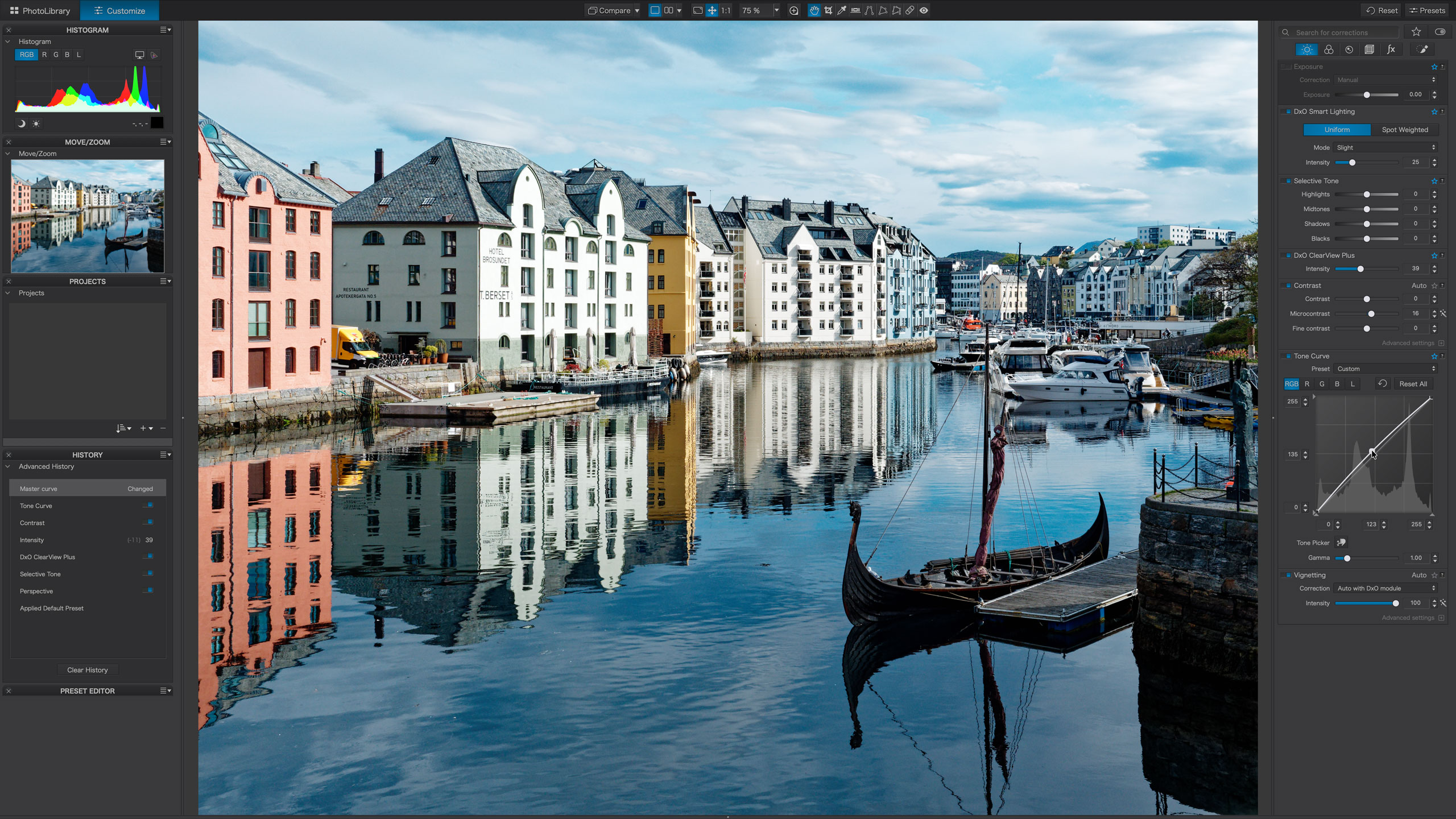Collapse the Advanced History section
This screenshot has width=1456, height=819.
pyautogui.click(x=8, y=466)
